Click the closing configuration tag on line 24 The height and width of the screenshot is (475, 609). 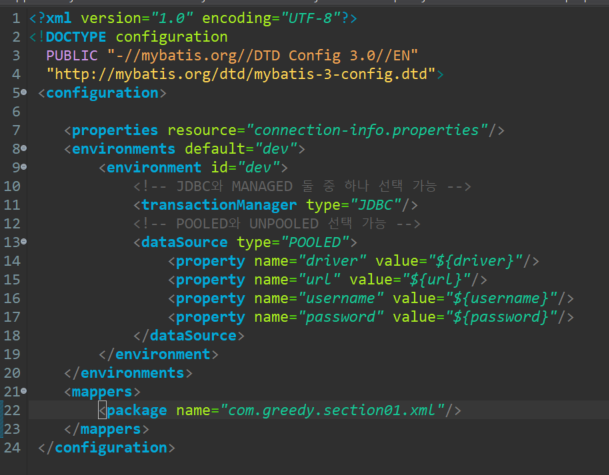[x=106, y=448]
